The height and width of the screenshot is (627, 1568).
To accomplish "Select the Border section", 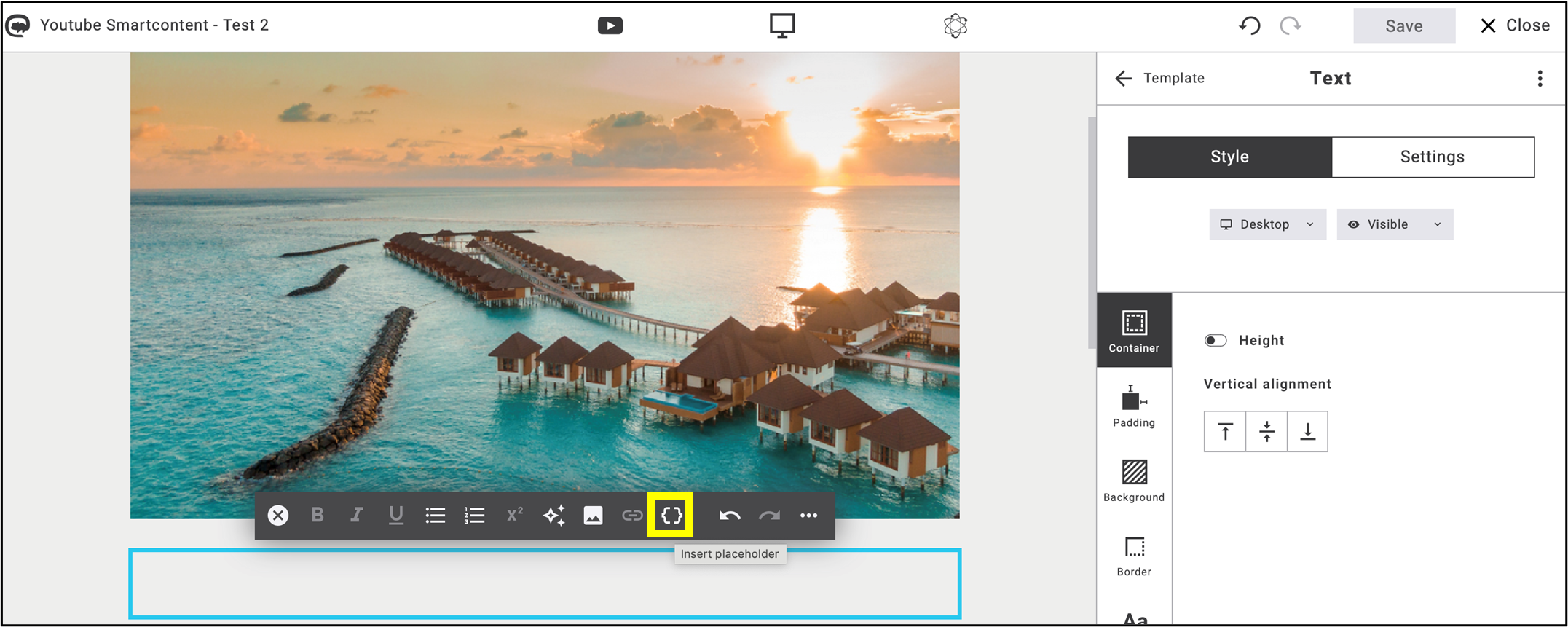I will pos(1134,556).
